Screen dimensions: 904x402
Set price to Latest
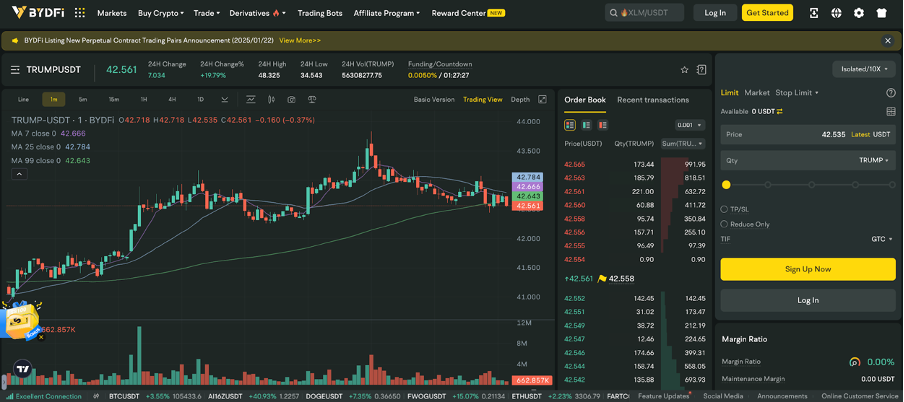(860, 134)
